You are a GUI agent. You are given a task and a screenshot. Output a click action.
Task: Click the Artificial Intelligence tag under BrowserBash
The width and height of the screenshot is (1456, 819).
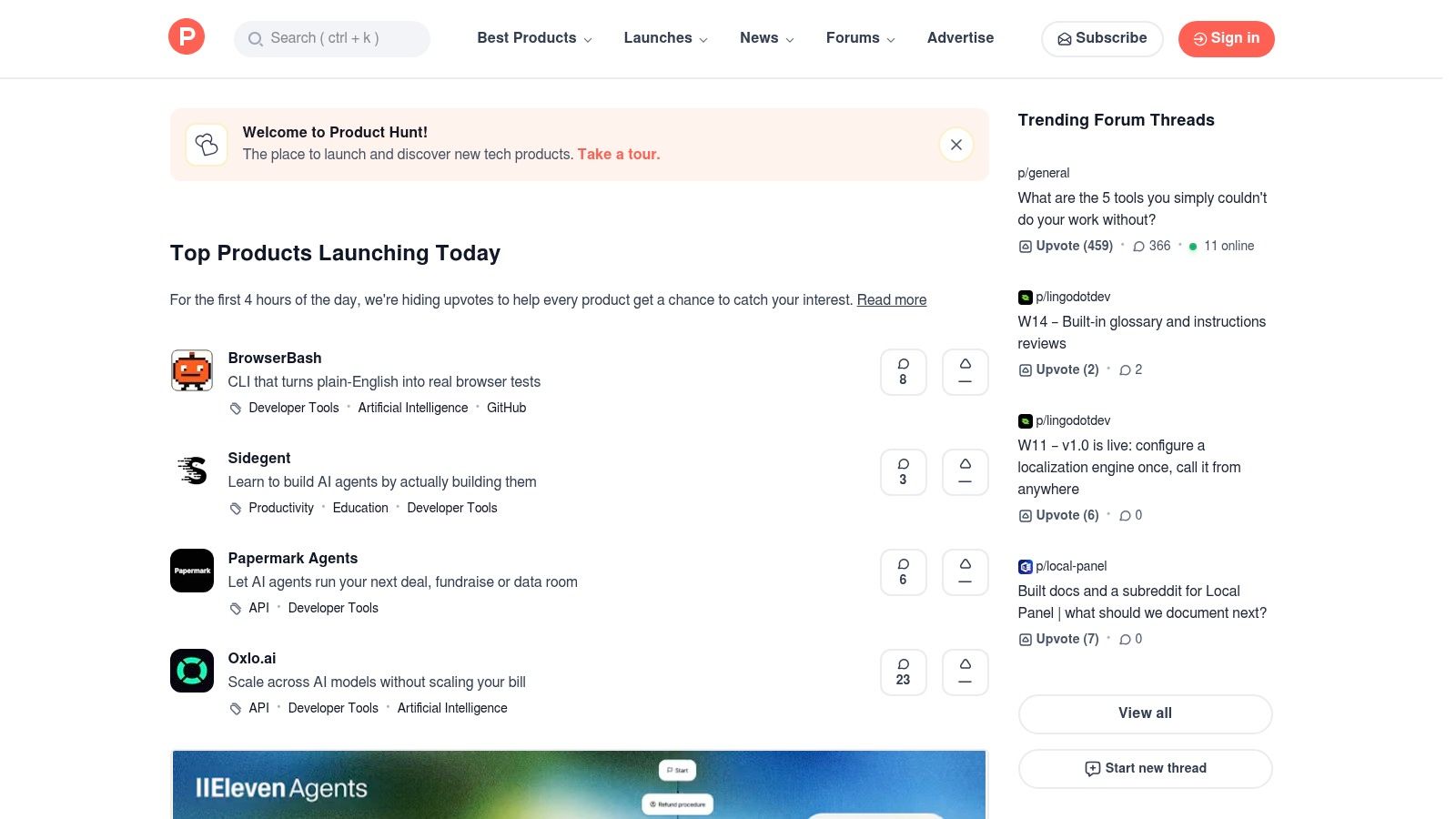pos(413,408)
